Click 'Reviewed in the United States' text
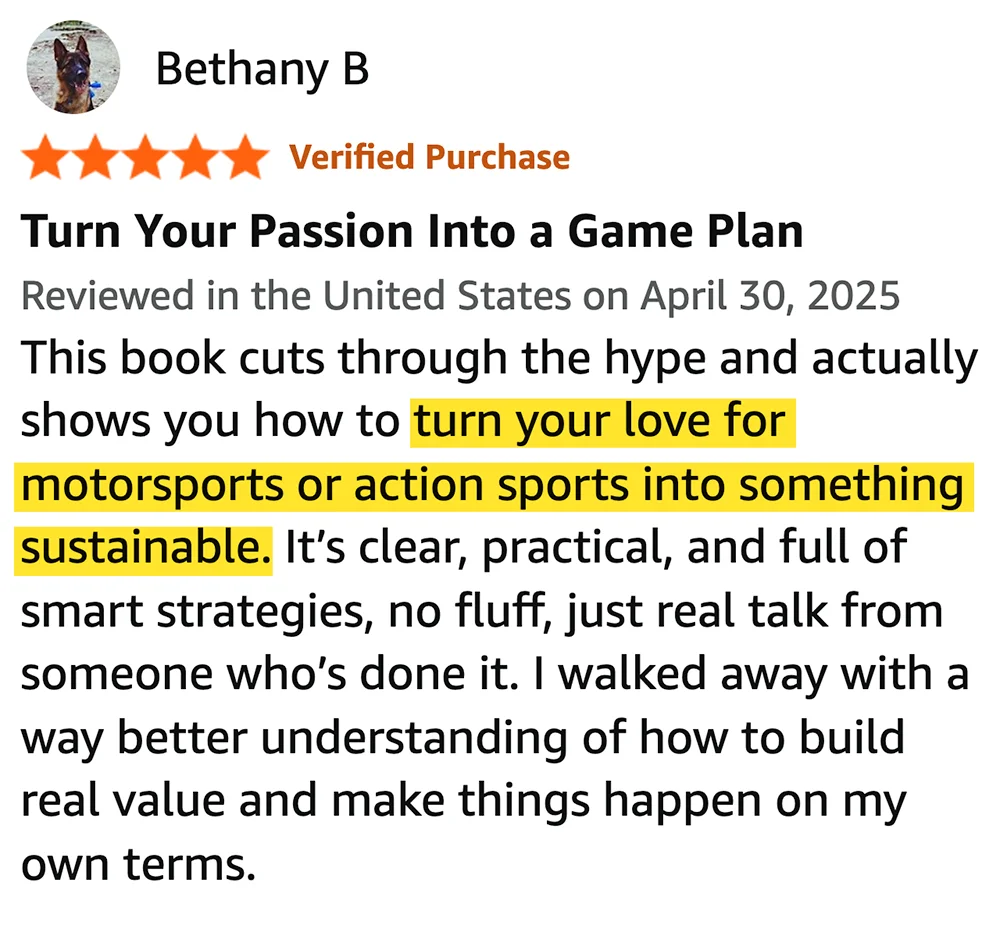The image size is (1000, 933). point(296,296)
